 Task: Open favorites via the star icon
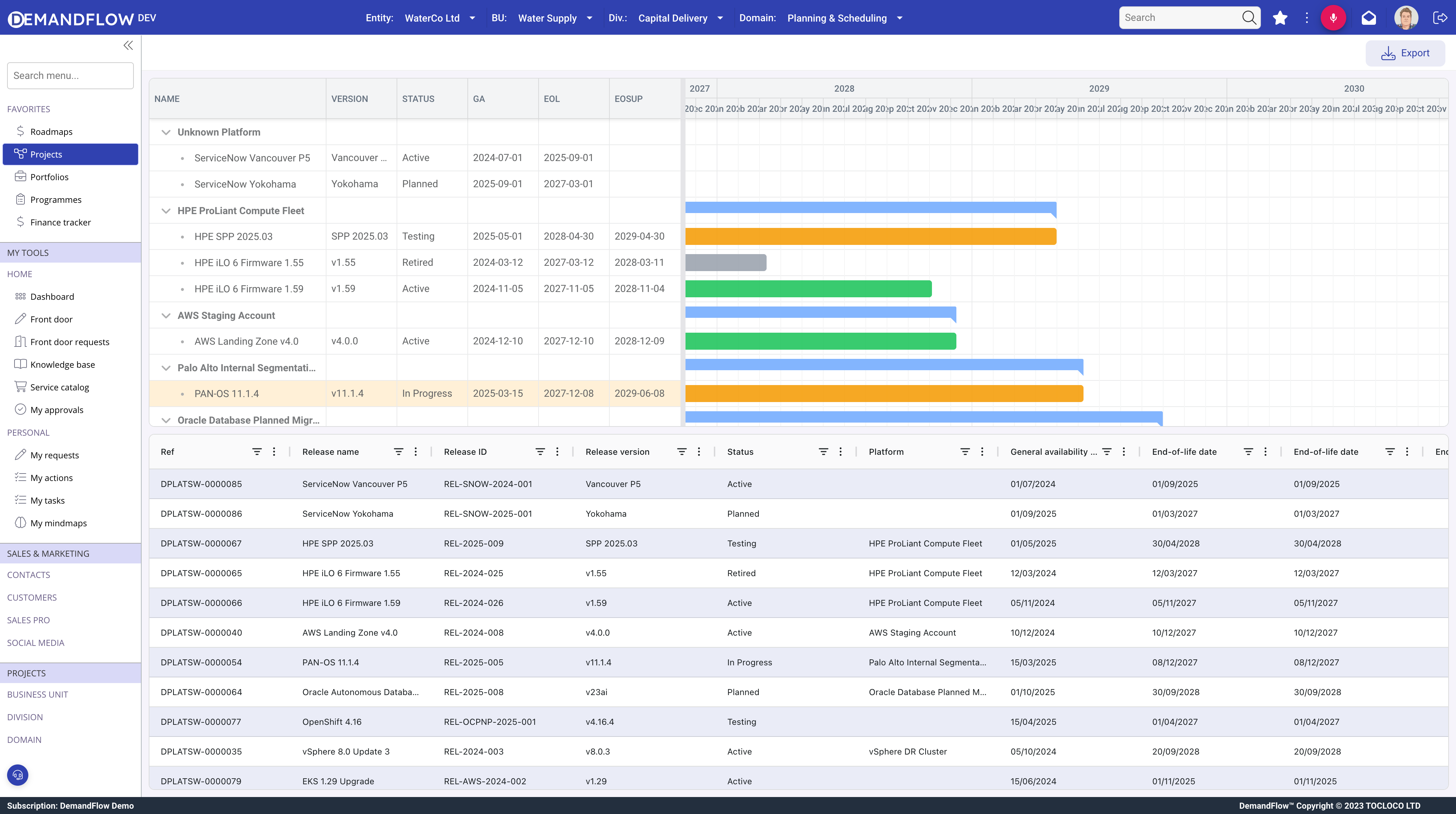point(1280,17)
